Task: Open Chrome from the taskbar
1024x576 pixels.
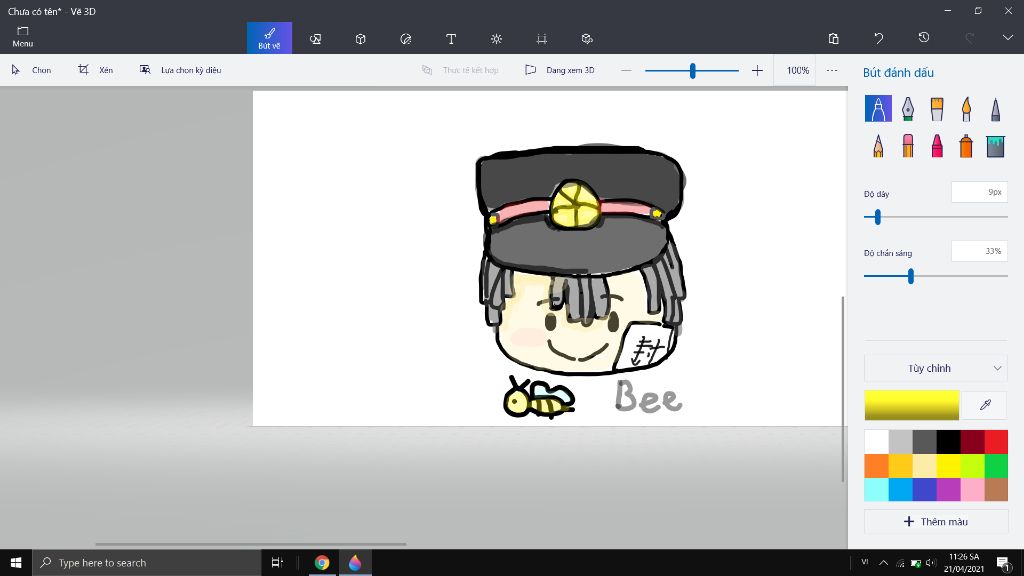Action: coord(321,562)
